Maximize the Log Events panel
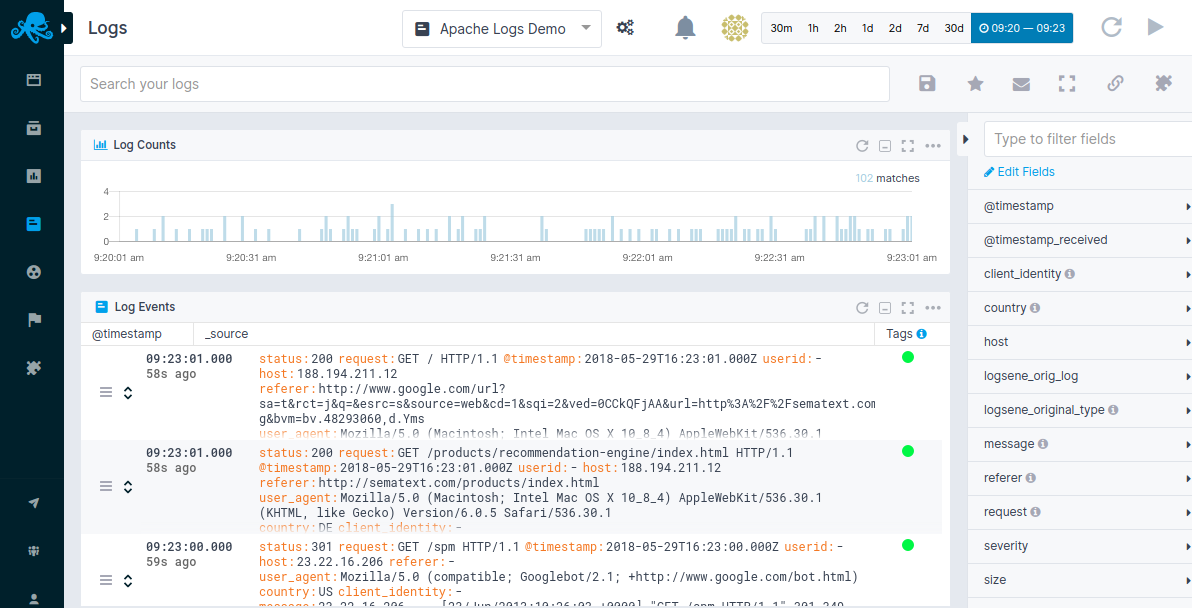 pyautogui.click(x=908, y=308)
